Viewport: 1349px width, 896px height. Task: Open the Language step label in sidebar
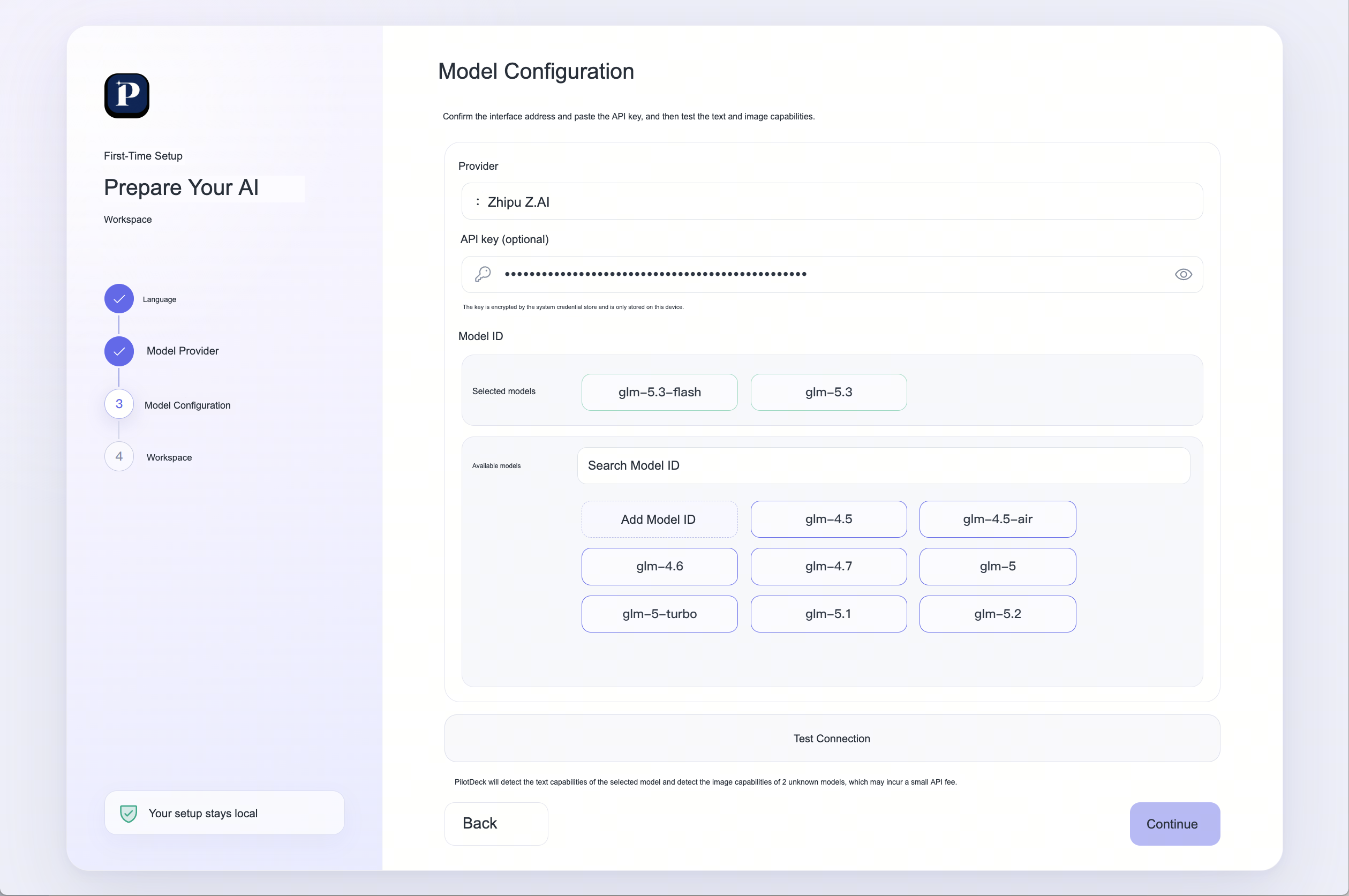[x=160, y=299]
